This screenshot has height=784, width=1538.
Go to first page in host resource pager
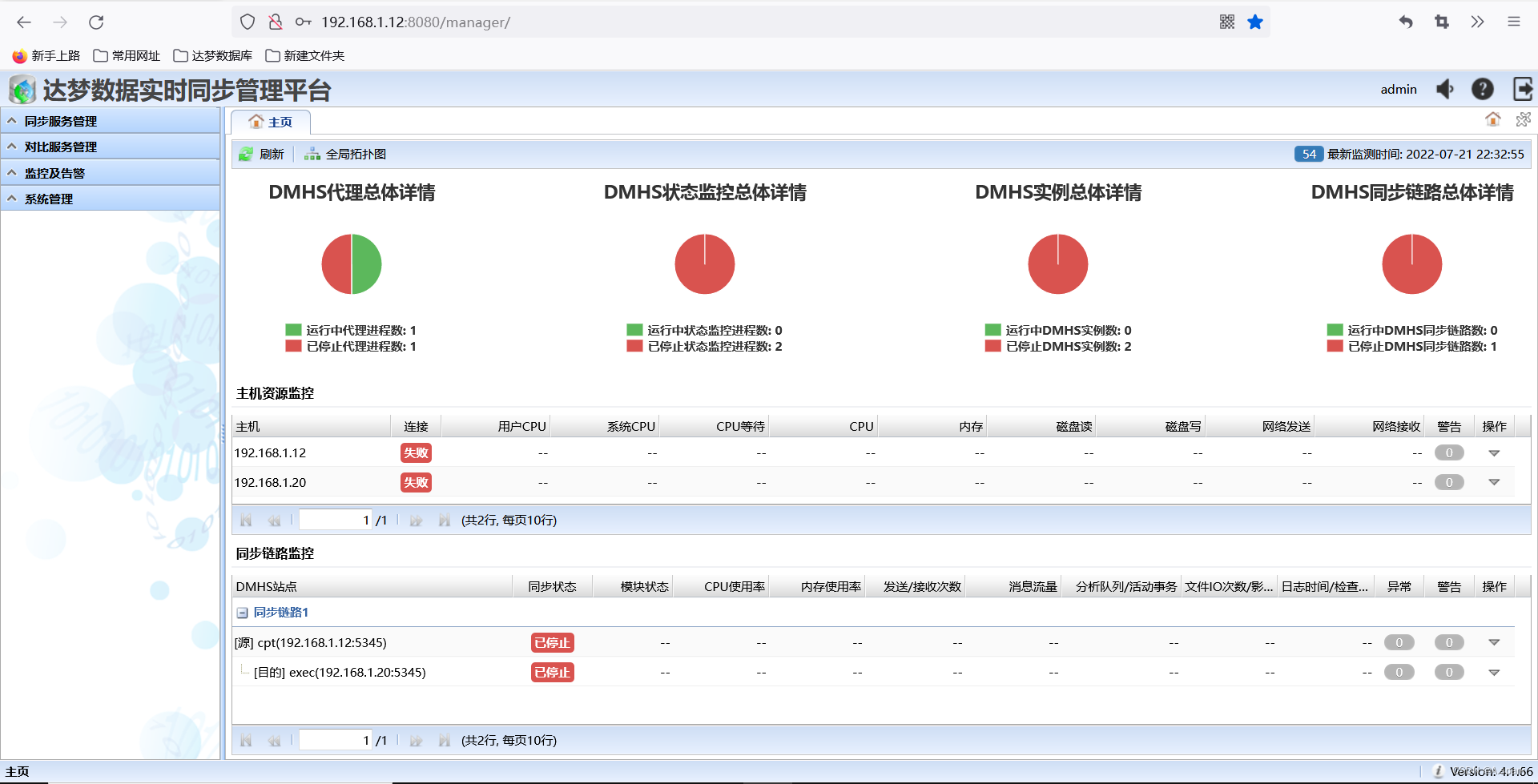[x=246, y=521]
